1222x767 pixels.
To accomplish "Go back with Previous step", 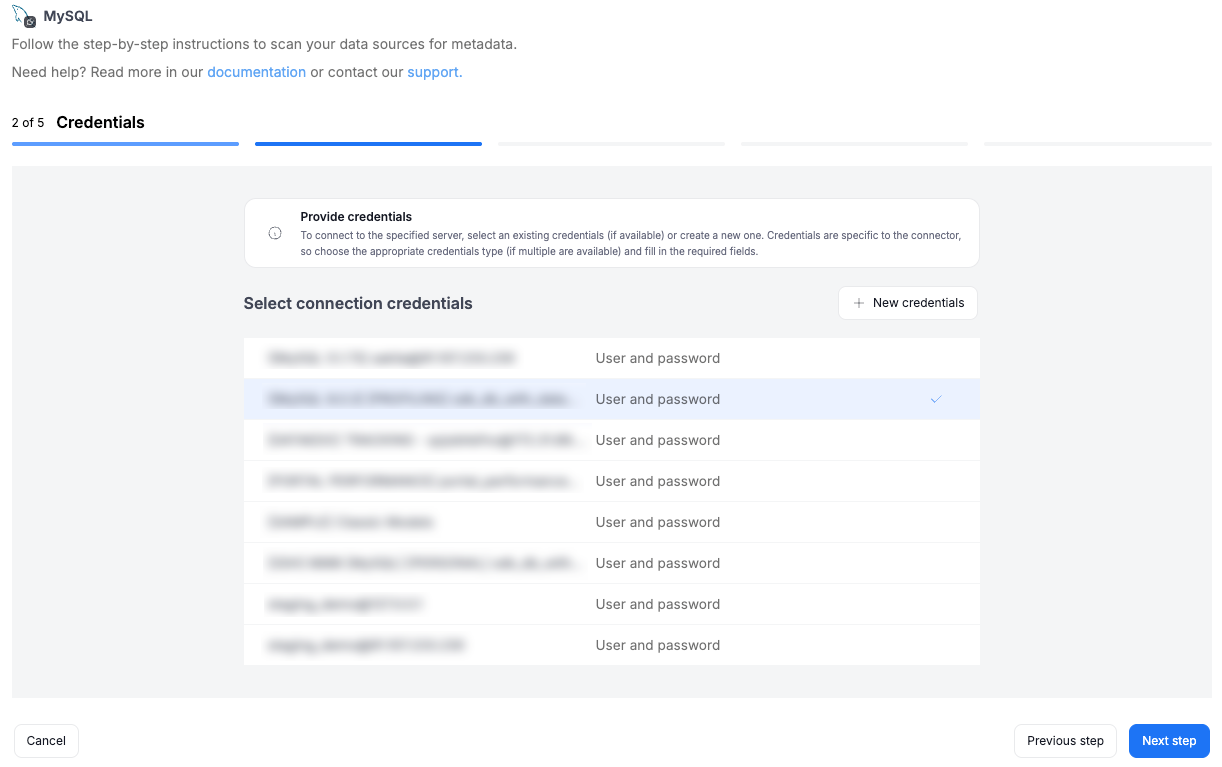I will (x=1065, y=741).
